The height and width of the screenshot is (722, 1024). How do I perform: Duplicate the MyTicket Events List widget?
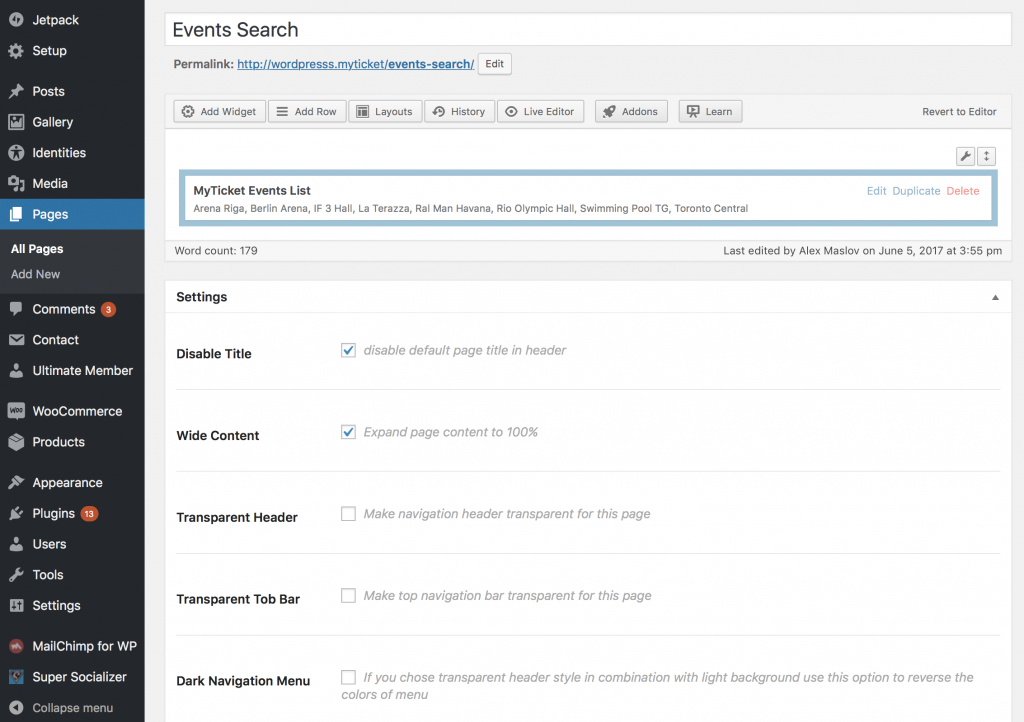point(916,191)
